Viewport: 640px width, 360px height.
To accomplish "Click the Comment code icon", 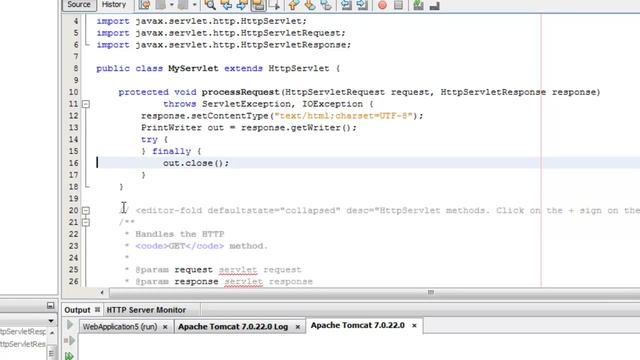I will coord(418,5).
